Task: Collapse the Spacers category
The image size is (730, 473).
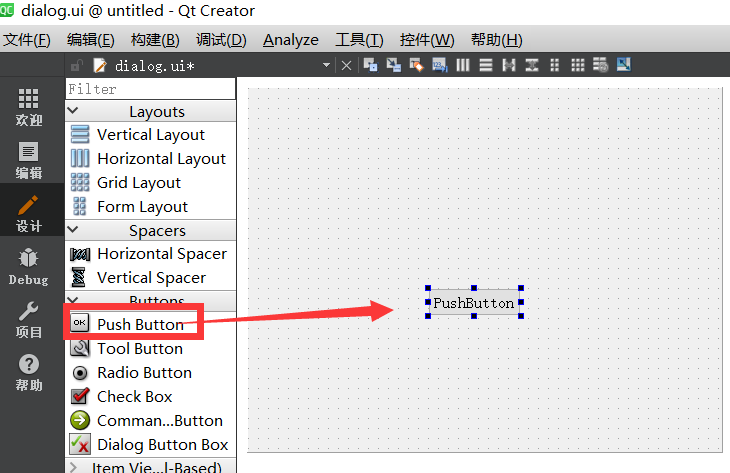Action: [73, 230]
